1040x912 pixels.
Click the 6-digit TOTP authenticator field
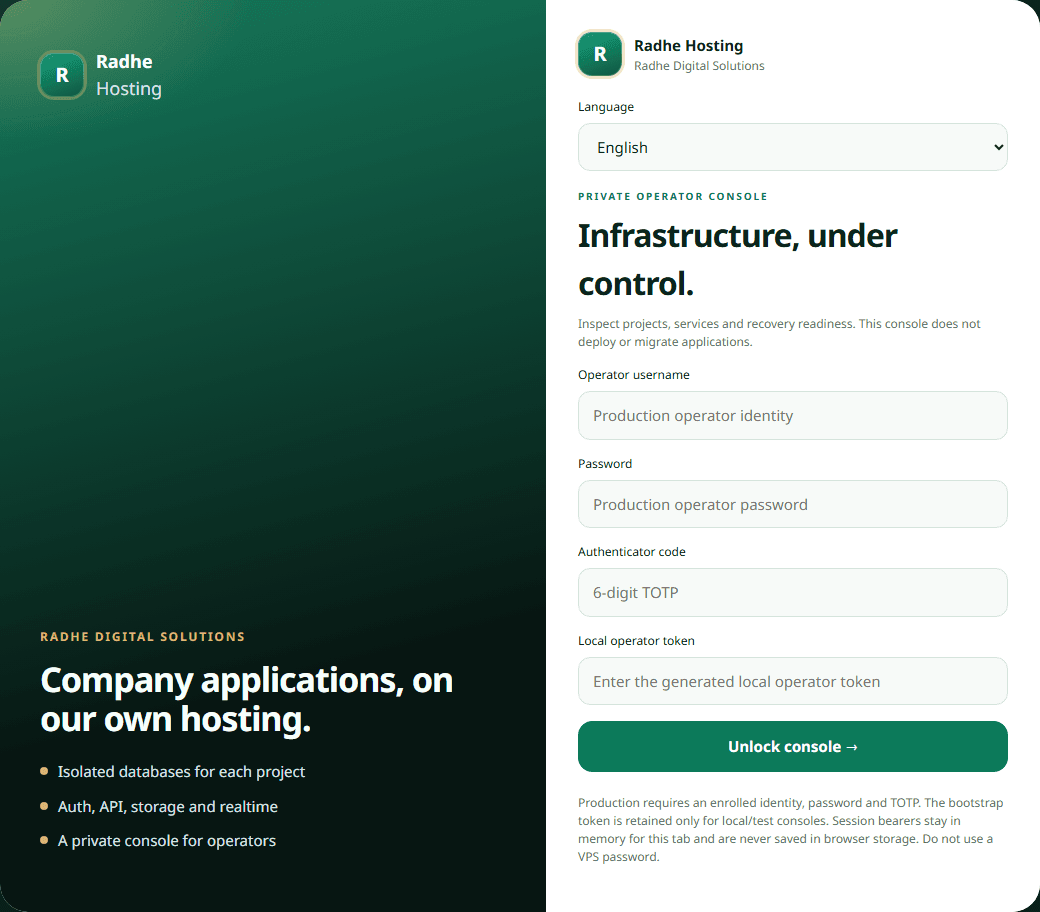[x=793, y=592]
